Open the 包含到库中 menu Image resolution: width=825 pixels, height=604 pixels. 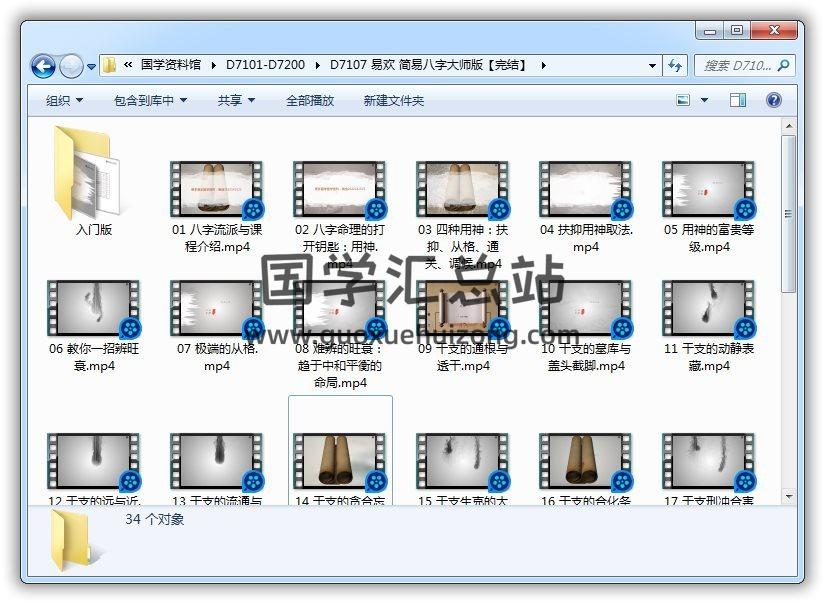(x=150, y=100)
